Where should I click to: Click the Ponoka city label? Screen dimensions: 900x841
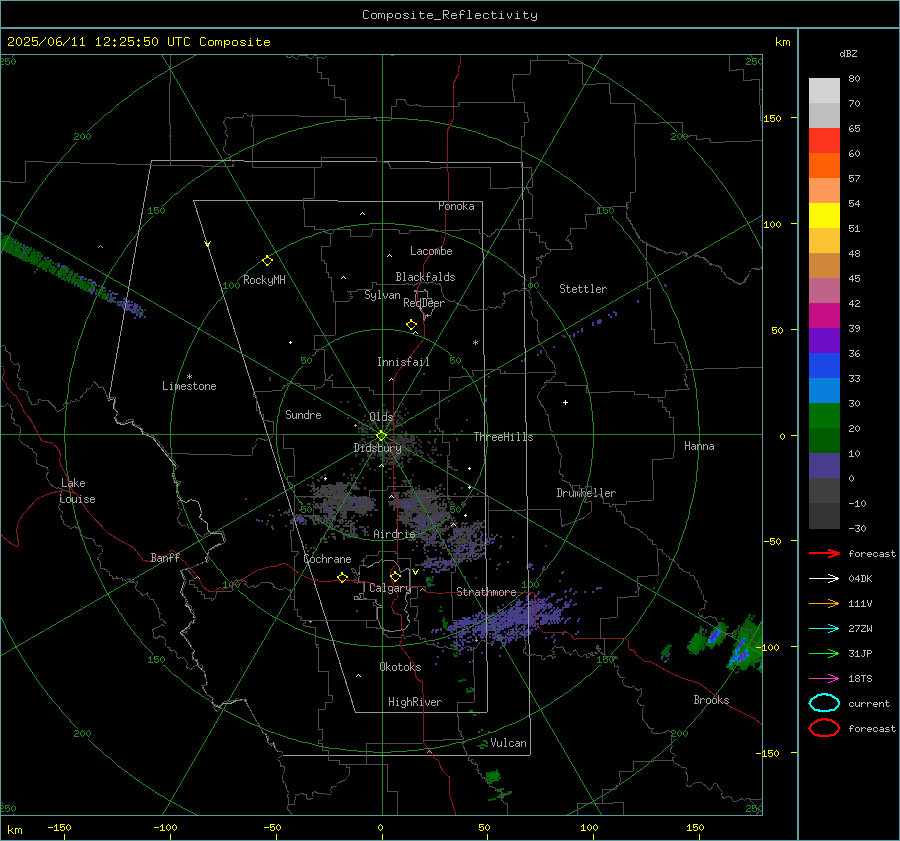click(x=456, y=206)
